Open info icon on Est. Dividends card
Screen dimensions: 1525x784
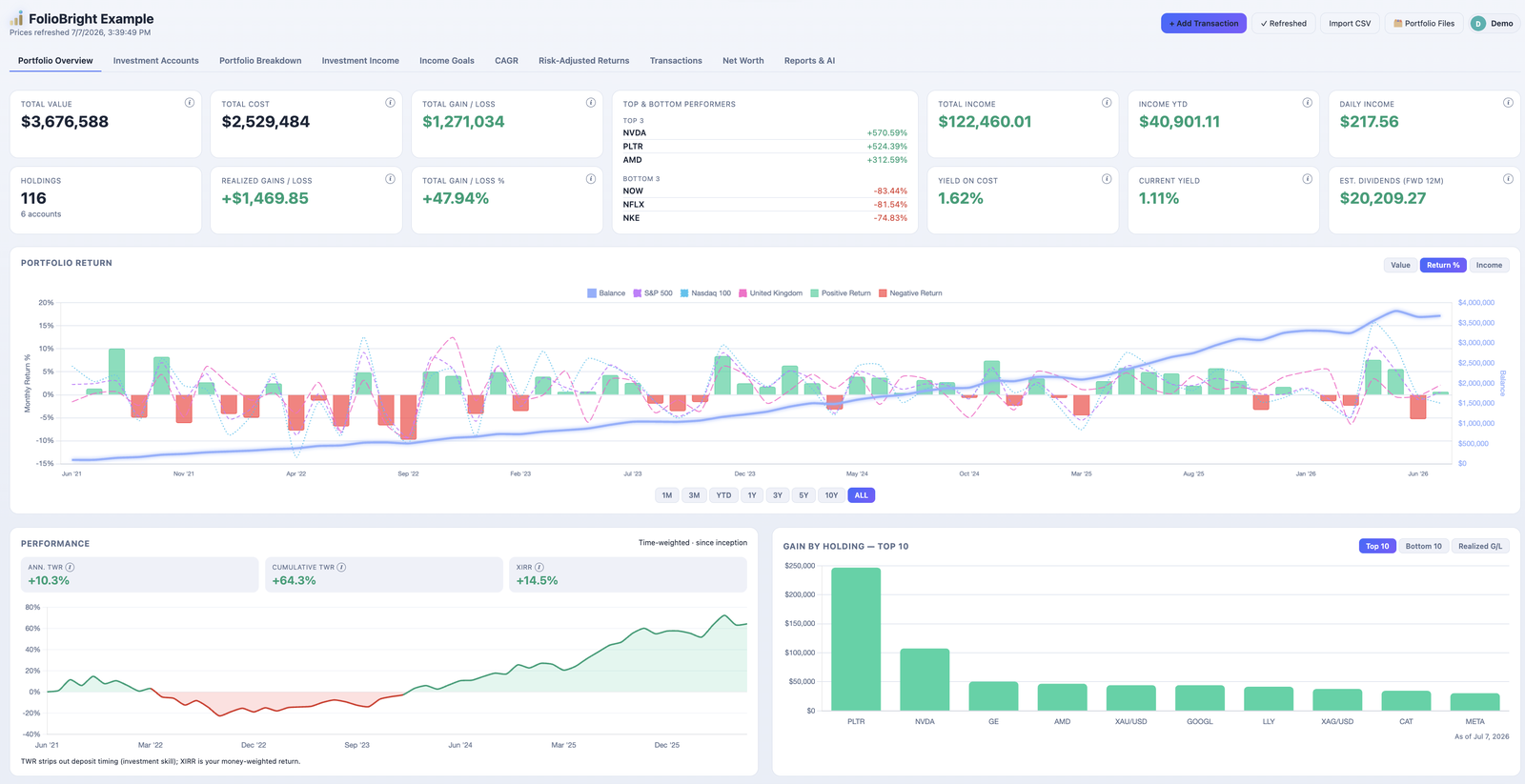pyautogui.click(x=1508, y=179)
